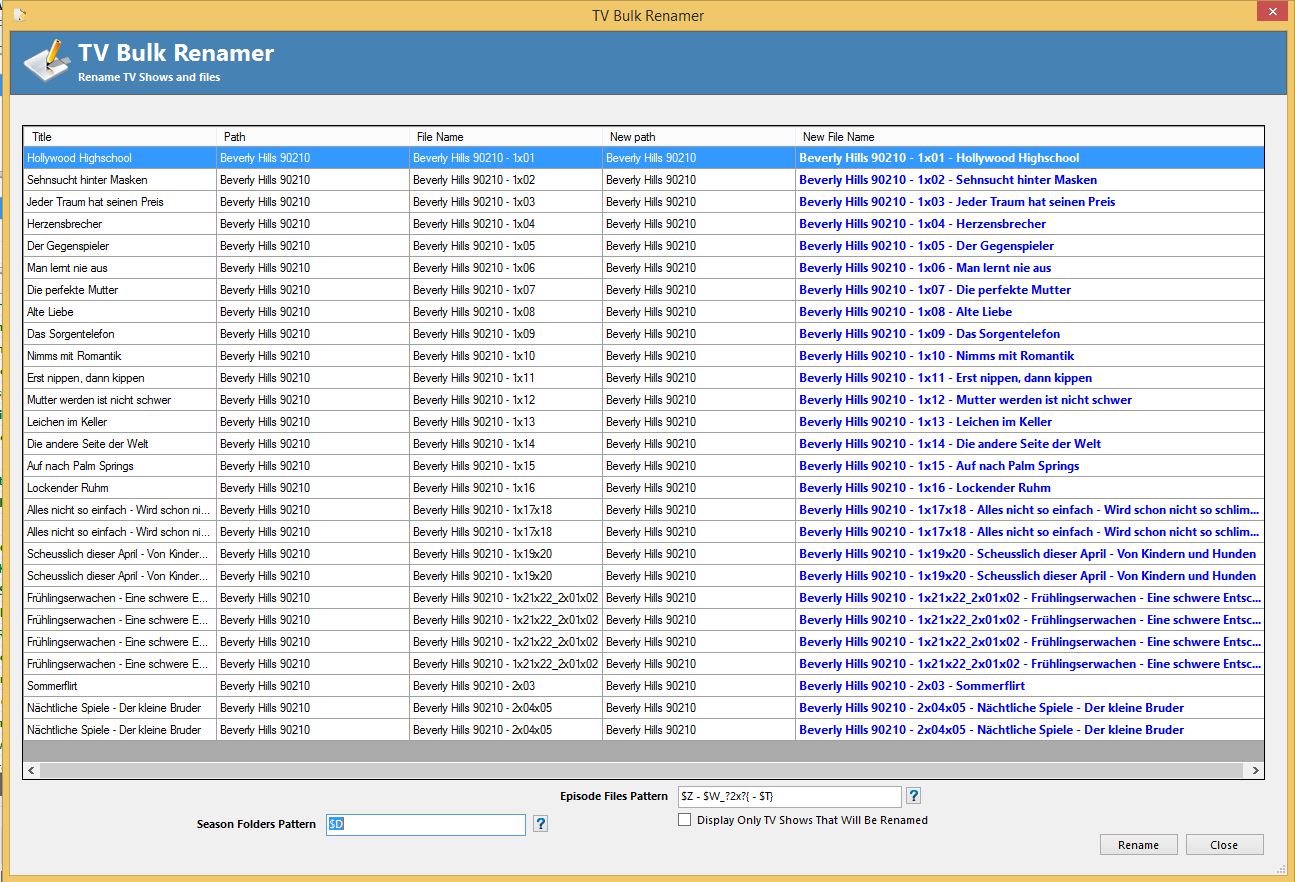Image resolution: width=1295 pixels, height=882 pixels.
Task: Select the 'Der Gegenspieler' title cell
Action: point(120,246)
